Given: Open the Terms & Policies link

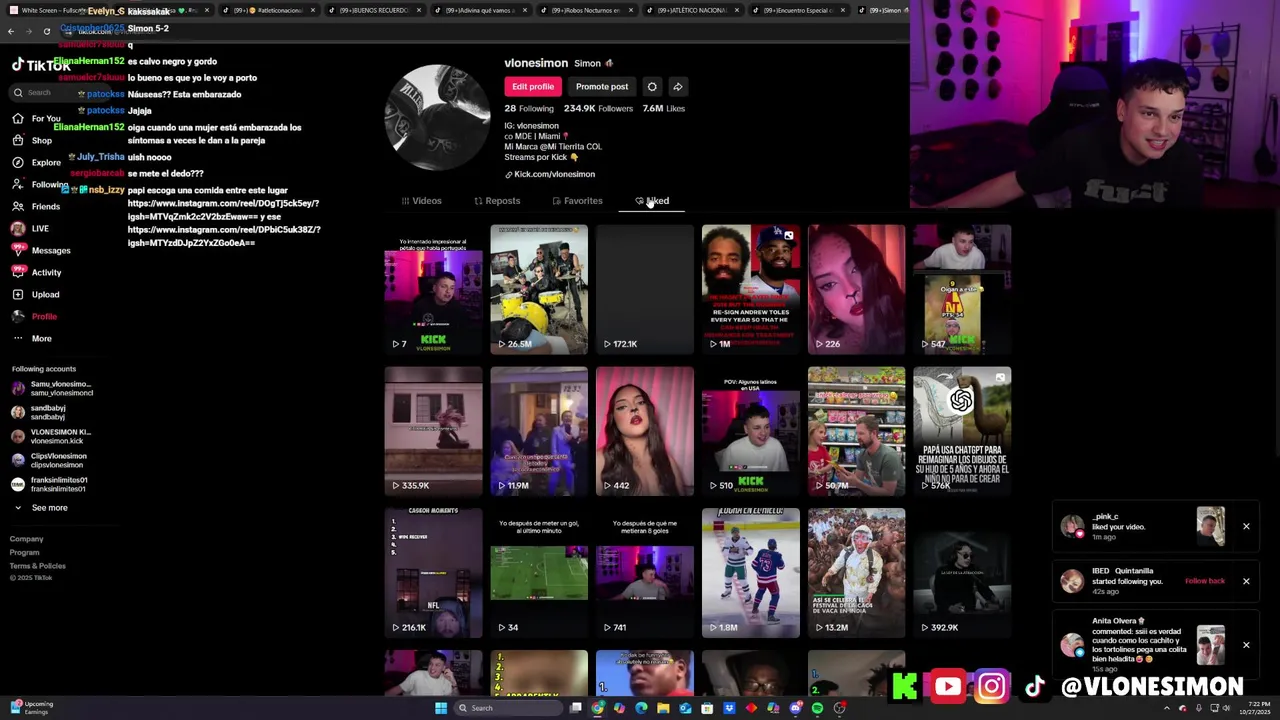Looking at the screenshot, I should pyautogui.click(x=38, y=566).
